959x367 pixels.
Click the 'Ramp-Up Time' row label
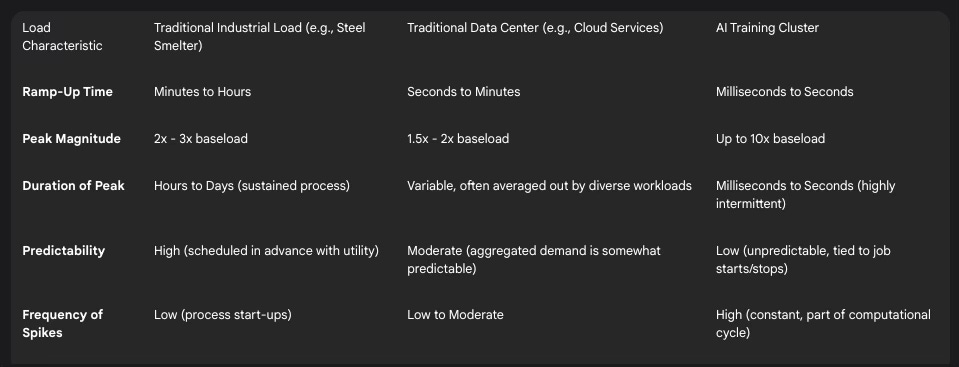67,92
